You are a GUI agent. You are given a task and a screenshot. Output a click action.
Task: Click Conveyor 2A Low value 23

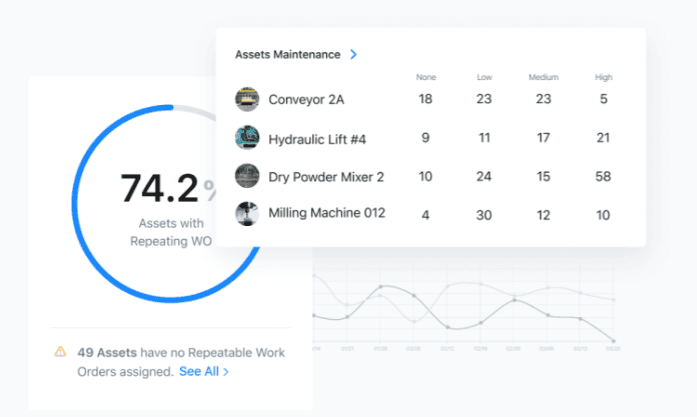[x=484, y=99]
